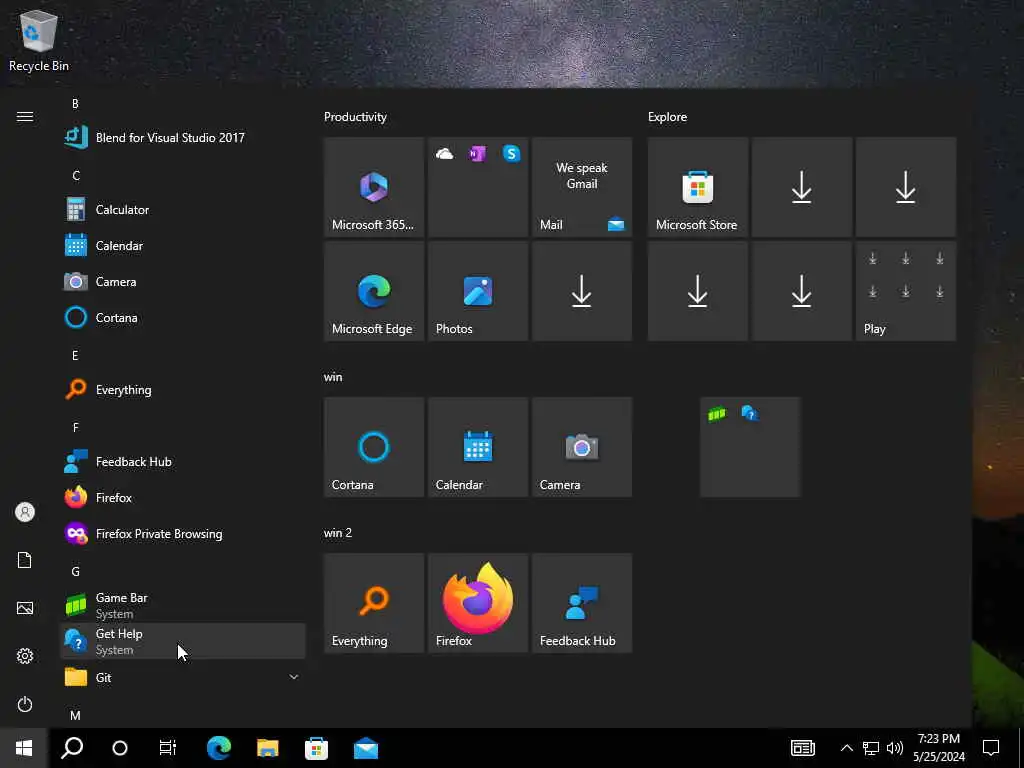This screenshot has width=1024, height=768.
Task: Jump via letter C header
Action: 76,176
